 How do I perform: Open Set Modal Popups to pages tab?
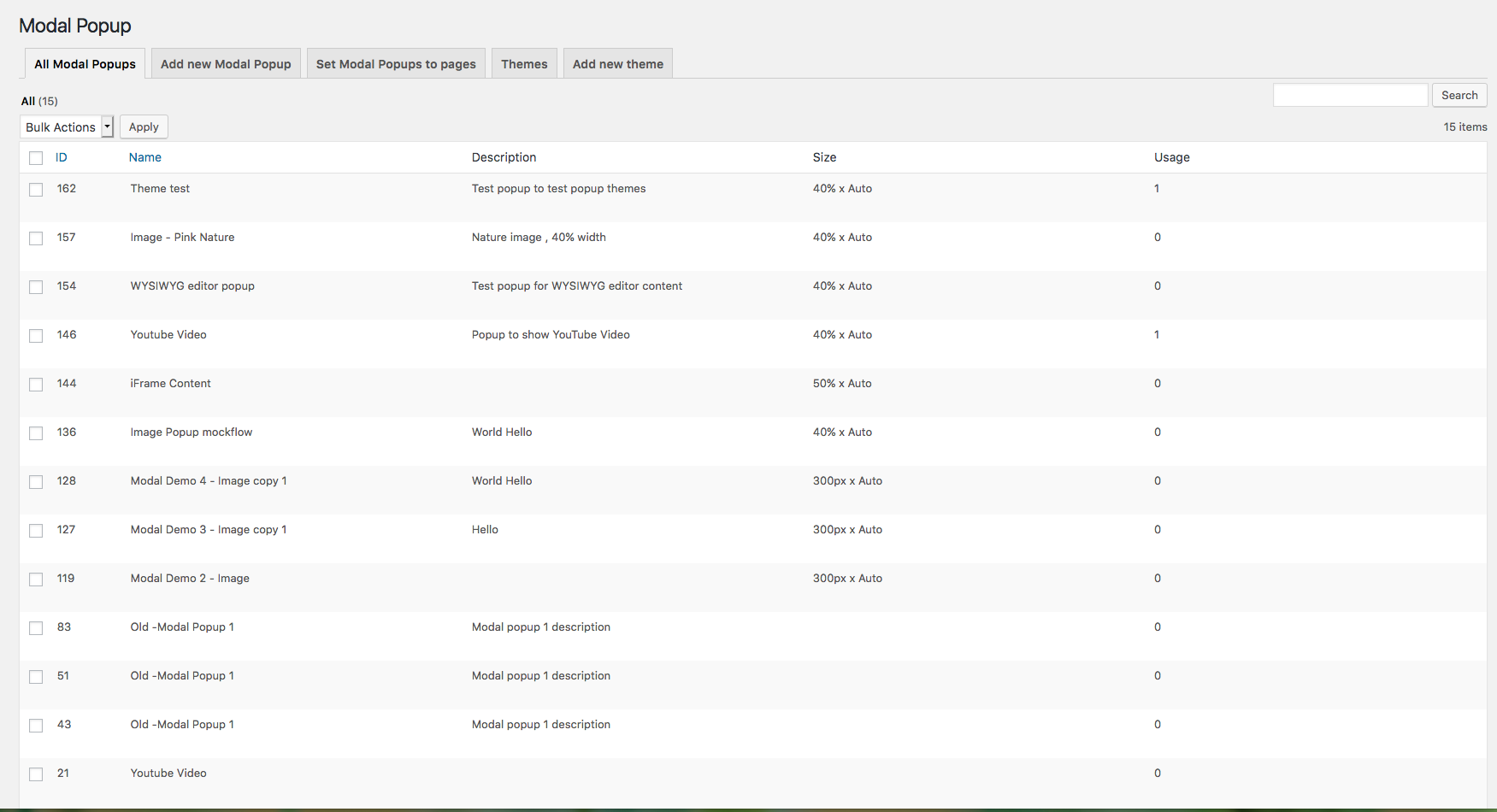coord(396,64)
